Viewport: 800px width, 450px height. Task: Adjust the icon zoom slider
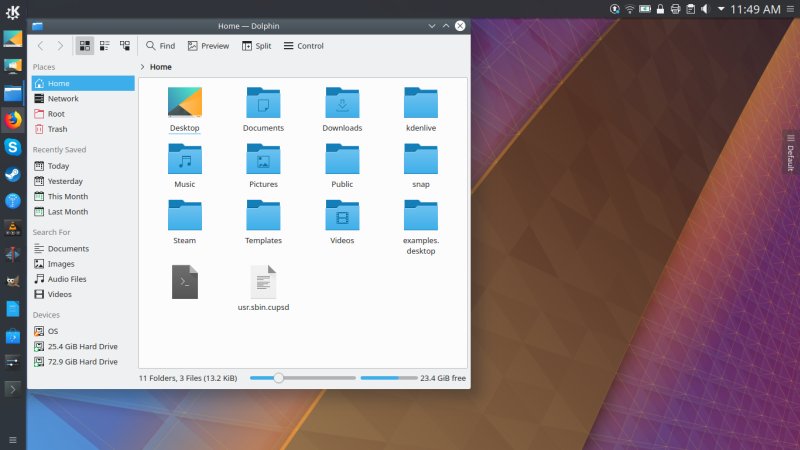[x=278, y=378]
